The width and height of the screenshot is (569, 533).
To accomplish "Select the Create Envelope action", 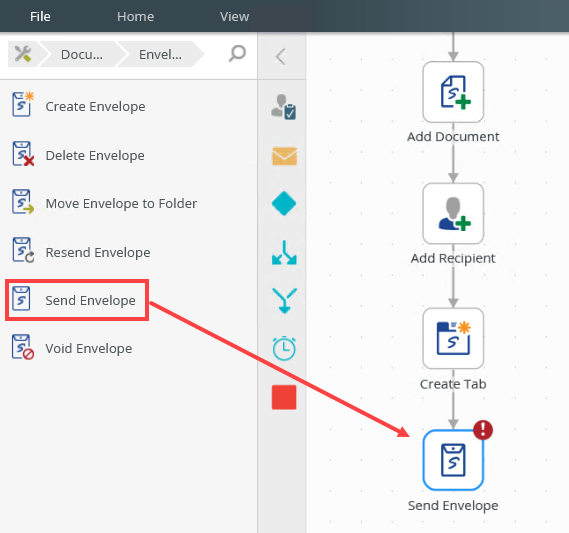I will [78, 106].
